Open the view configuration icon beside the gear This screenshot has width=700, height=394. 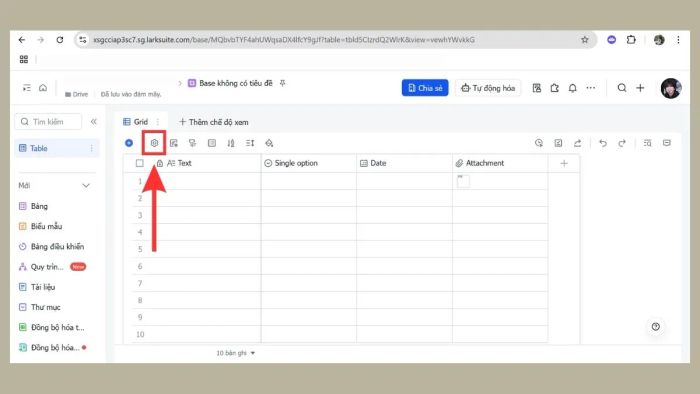[x=174, y=143]
